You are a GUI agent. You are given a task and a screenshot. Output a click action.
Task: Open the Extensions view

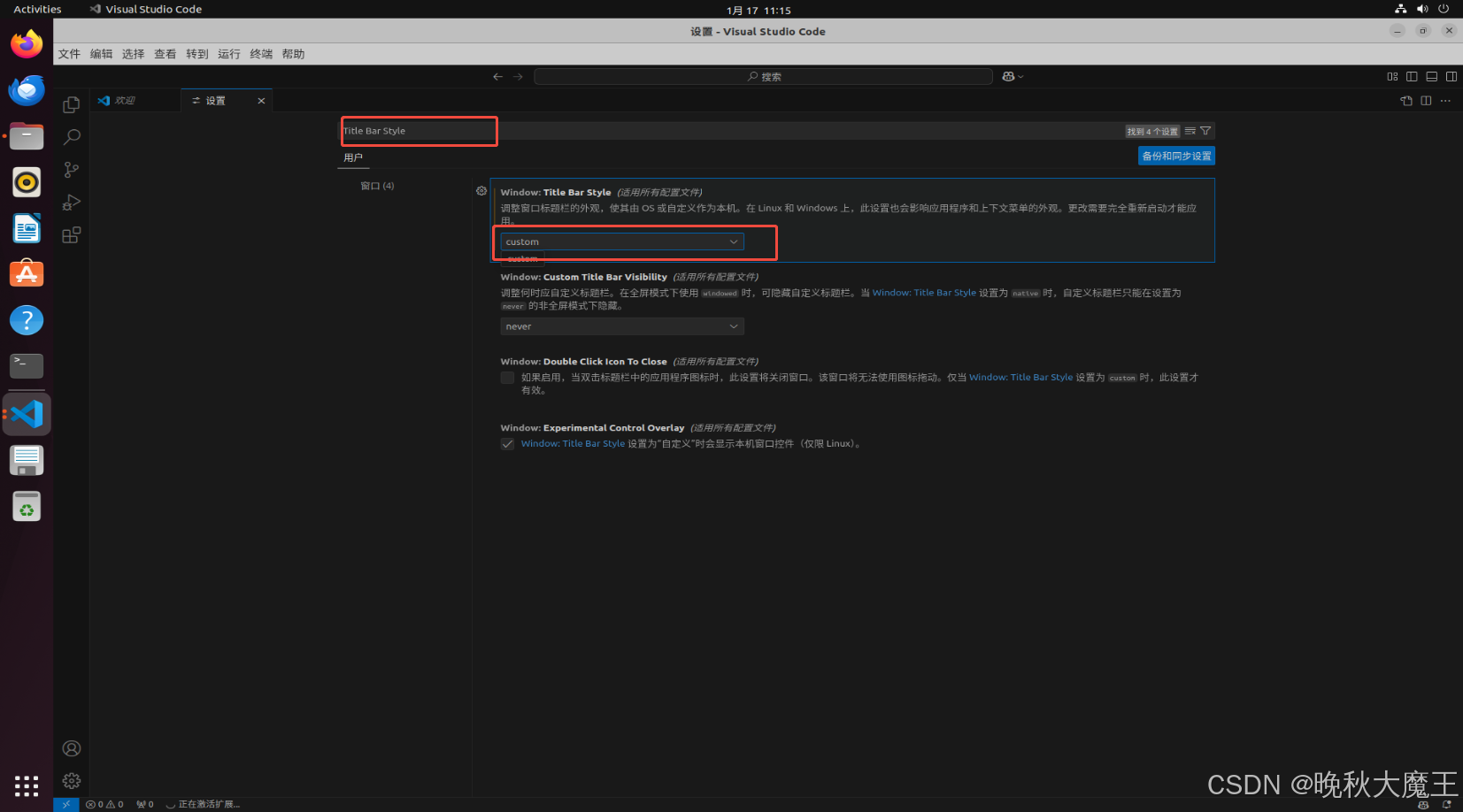pos(72,235)
